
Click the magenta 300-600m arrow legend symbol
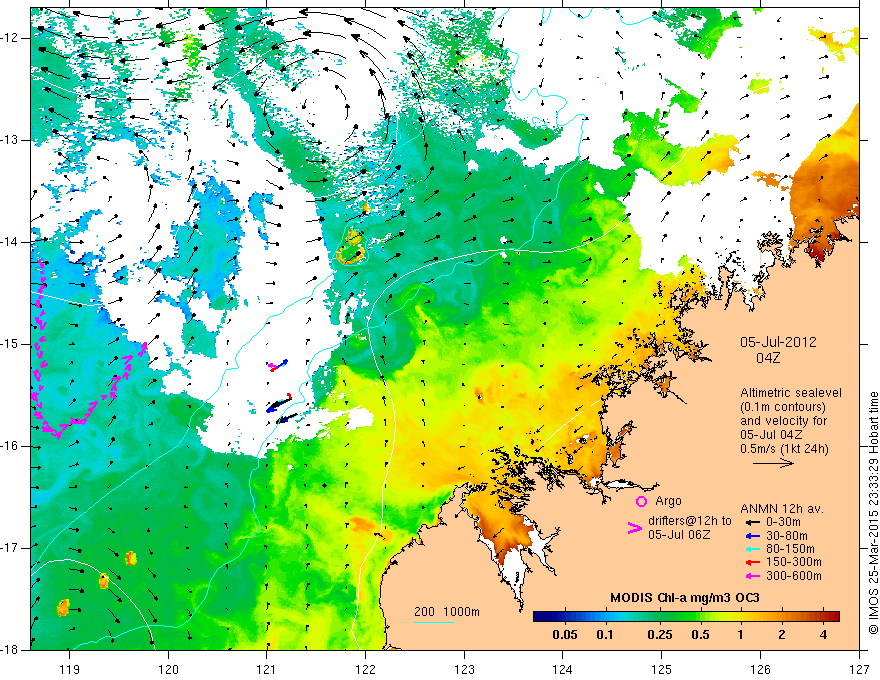tap(753, 576)
